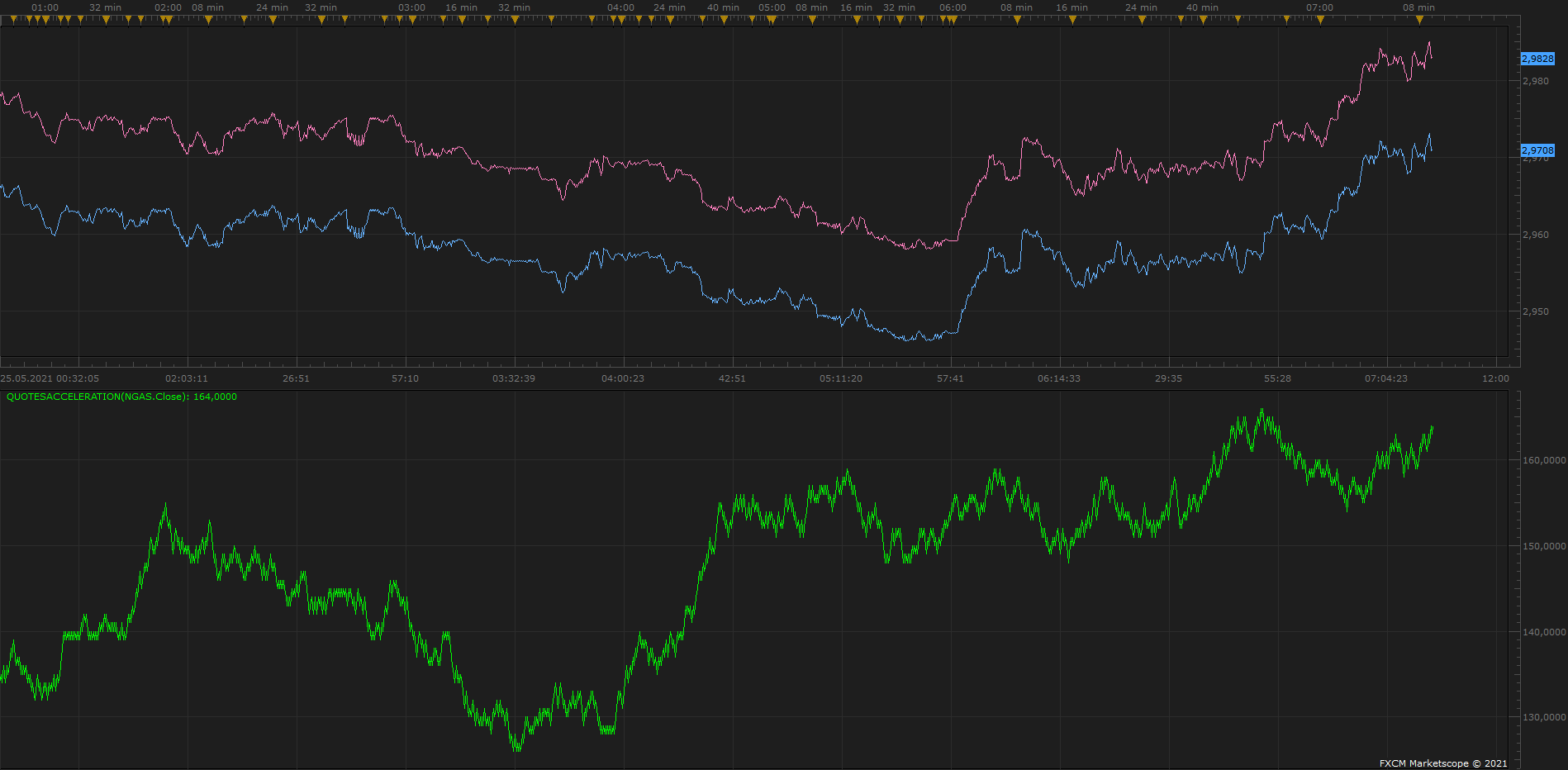The image size is (1568, 770).
Task: Select the 140,0000 indicator axis value
Action: click(1544, 632)
